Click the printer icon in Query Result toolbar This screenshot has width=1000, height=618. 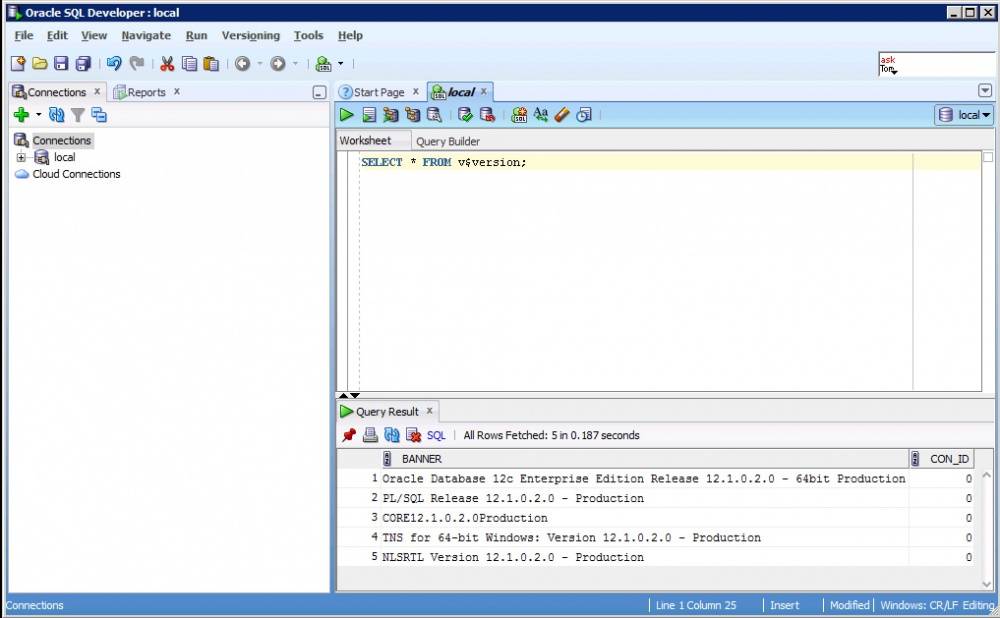tap(371, 435)
